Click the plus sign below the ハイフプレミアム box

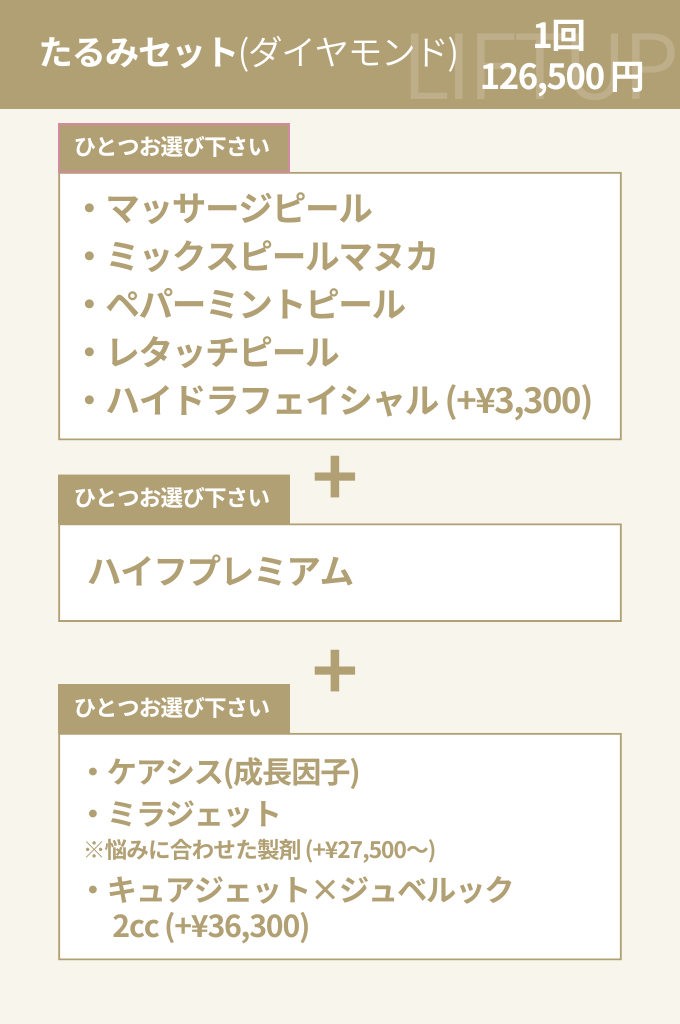coord(335,671)
